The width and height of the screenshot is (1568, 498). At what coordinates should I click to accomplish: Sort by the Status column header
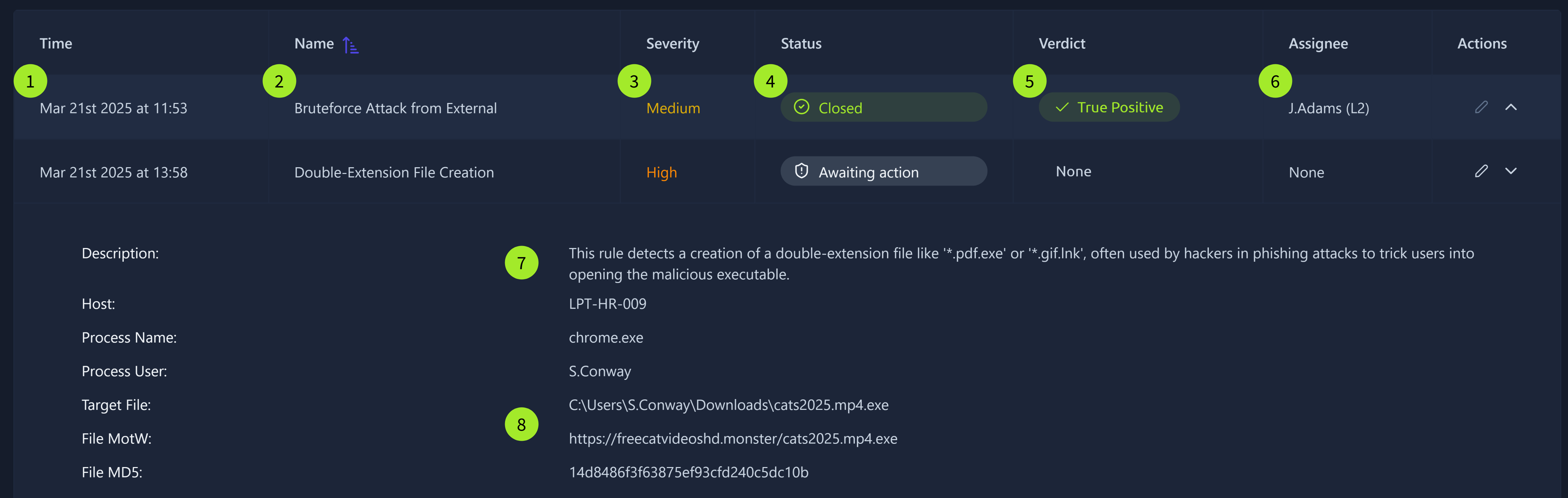coord(801,44)
